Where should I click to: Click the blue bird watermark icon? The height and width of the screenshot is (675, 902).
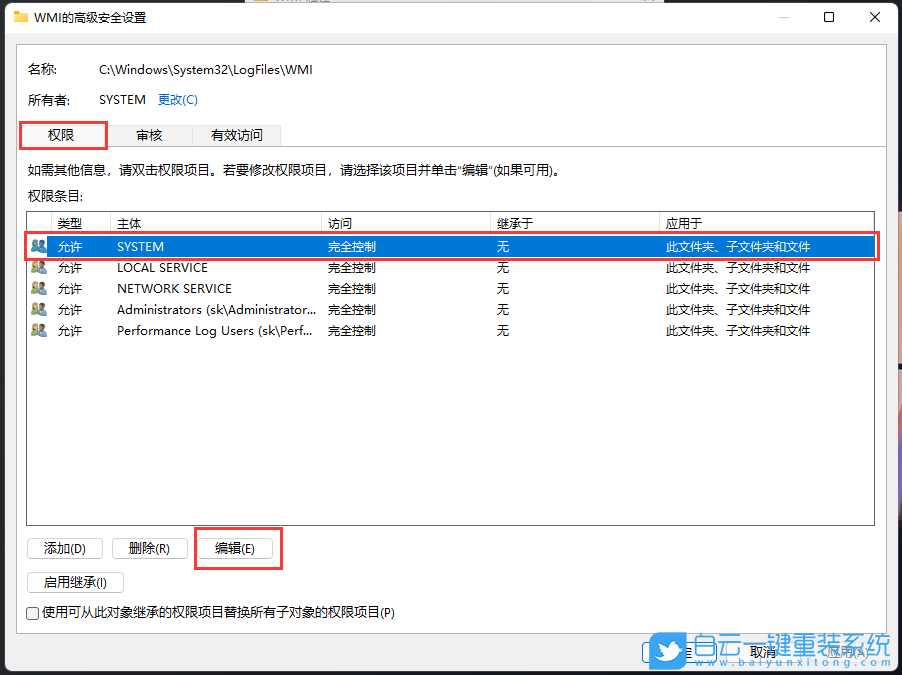point(666,651)
